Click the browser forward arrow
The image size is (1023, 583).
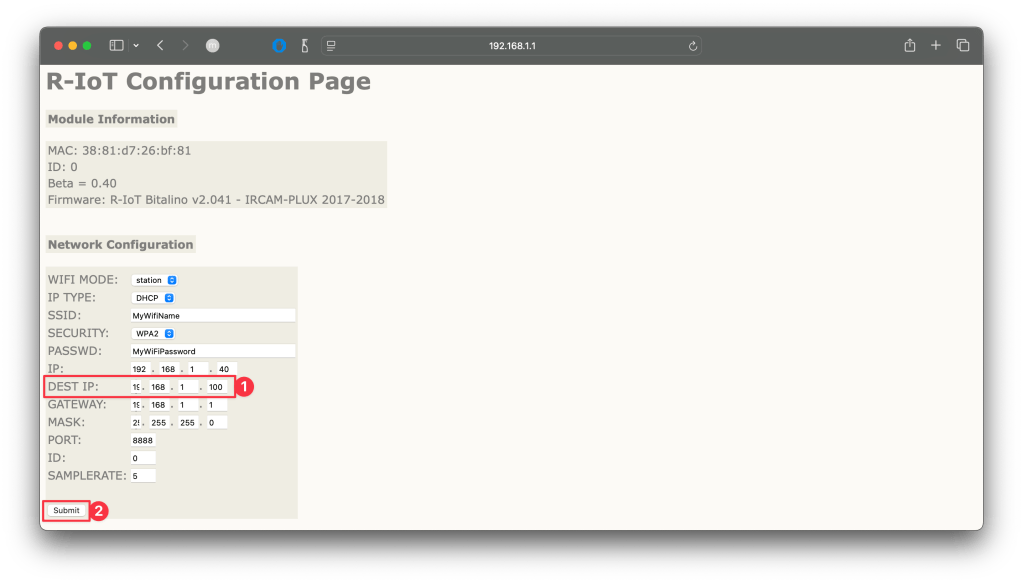click(185, 46)
